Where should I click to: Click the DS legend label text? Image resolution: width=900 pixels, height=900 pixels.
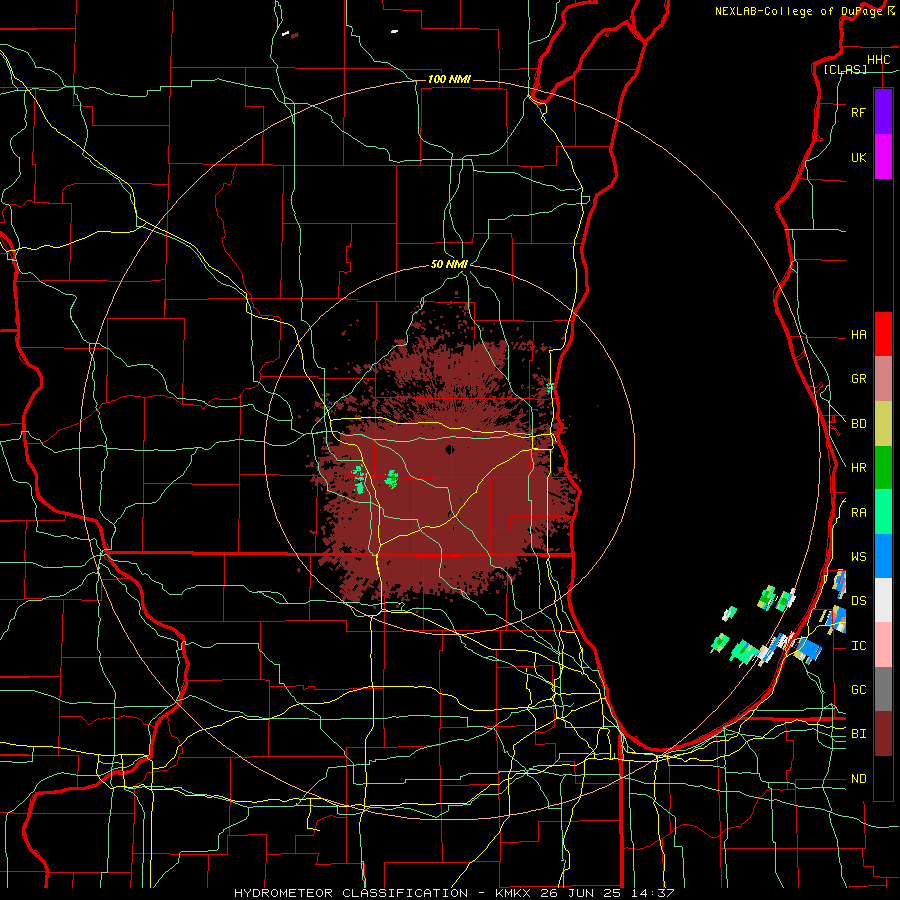click(858, 600)
